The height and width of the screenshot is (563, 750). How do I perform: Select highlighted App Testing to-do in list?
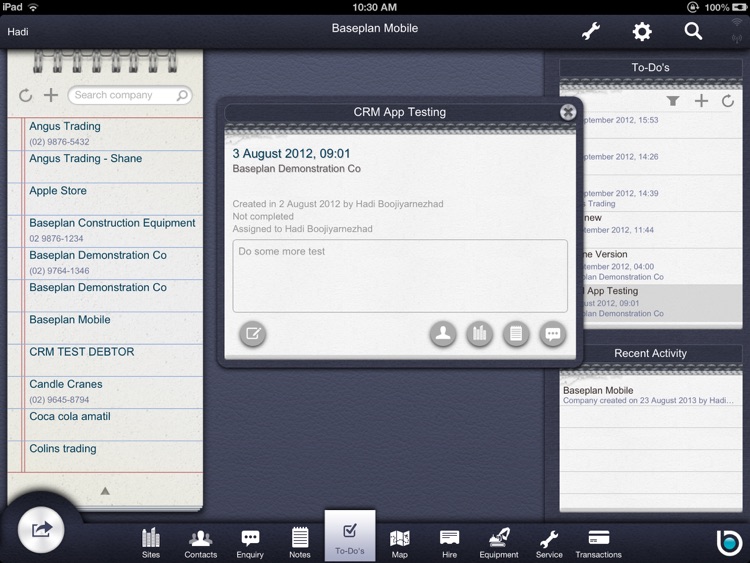tap(663, 303)
